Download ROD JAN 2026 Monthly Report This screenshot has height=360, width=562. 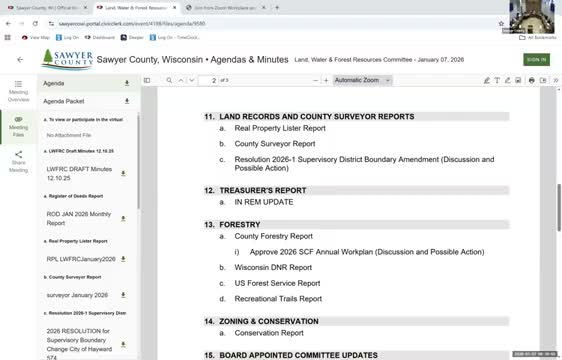coord(123,218)
